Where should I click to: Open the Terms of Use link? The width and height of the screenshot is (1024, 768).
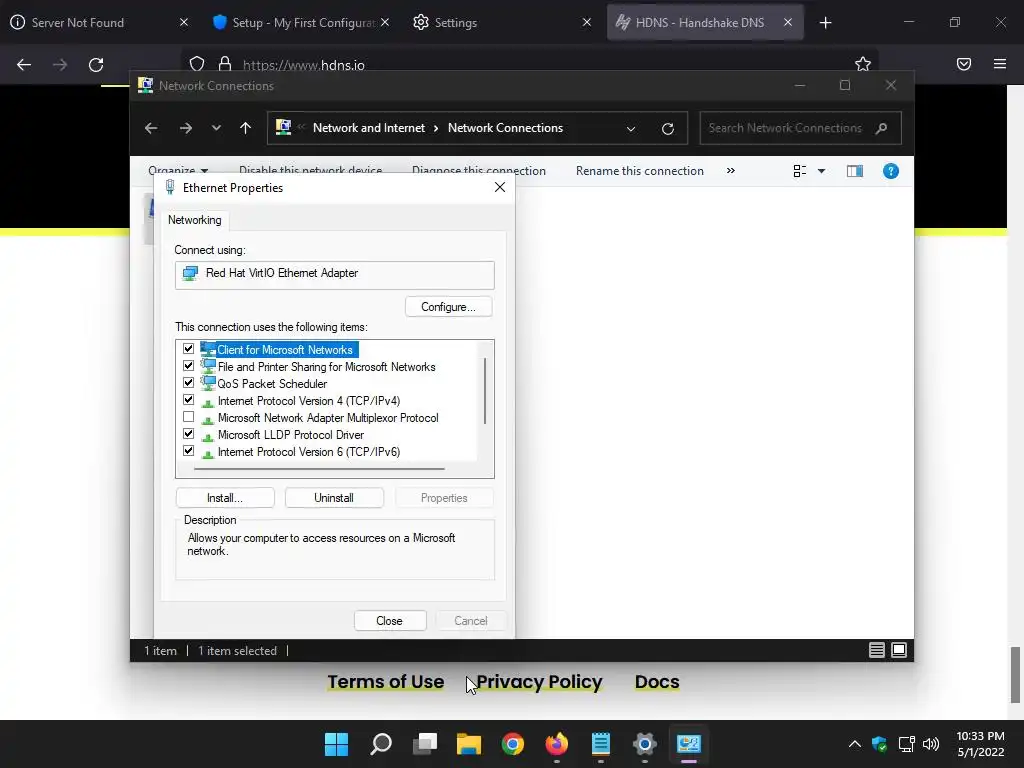click(x=385, y=682)
